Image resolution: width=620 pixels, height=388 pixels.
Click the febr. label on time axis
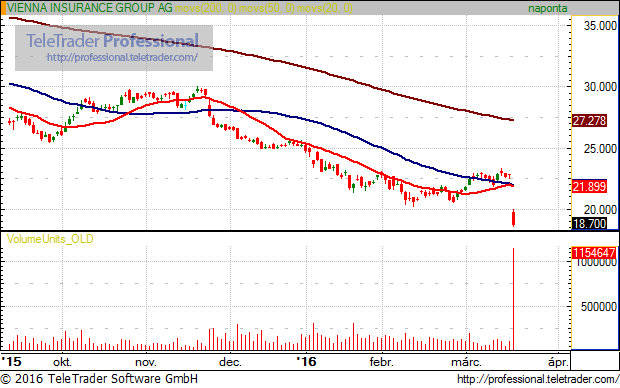[382, 362]
